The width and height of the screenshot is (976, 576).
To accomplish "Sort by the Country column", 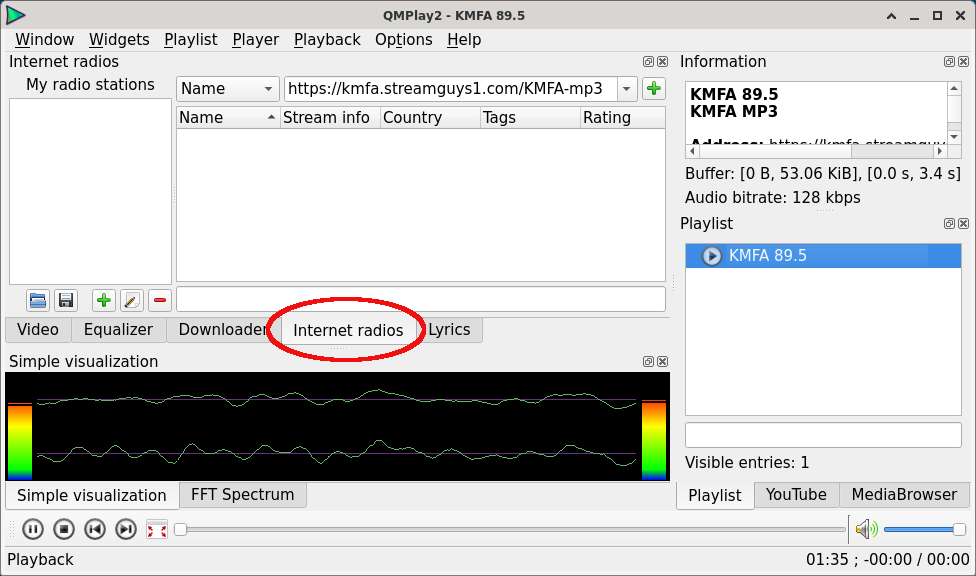I will click(x=430, y=118).
